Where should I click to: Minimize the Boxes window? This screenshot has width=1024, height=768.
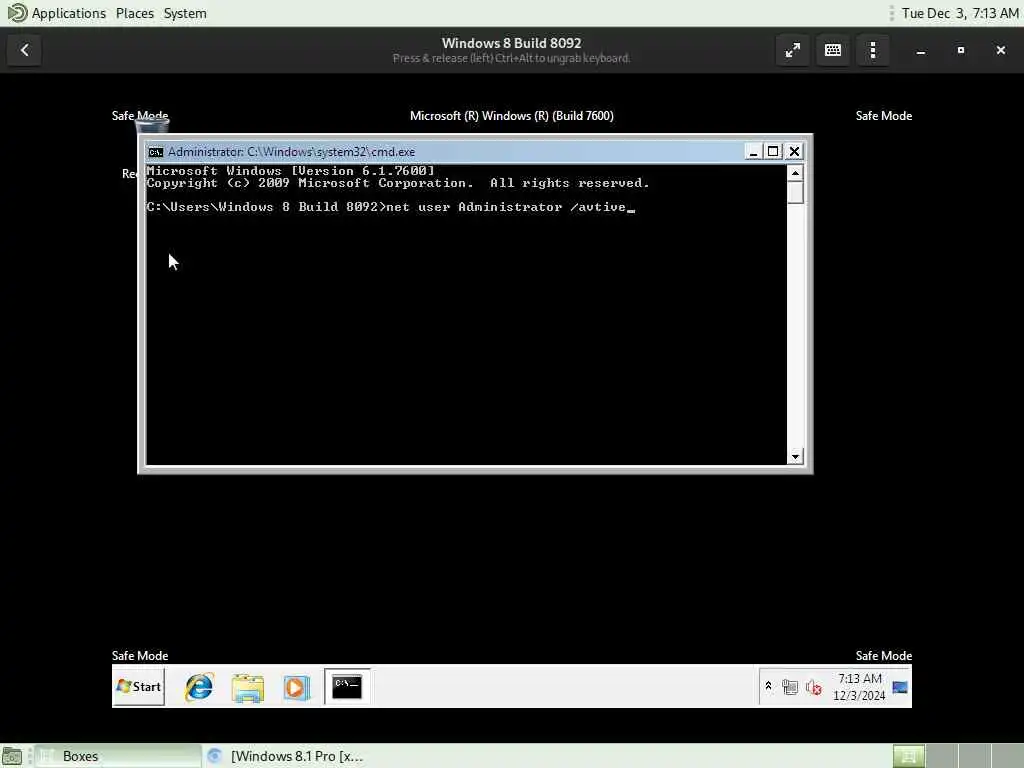pyautogui.click(x=921, y=50)
